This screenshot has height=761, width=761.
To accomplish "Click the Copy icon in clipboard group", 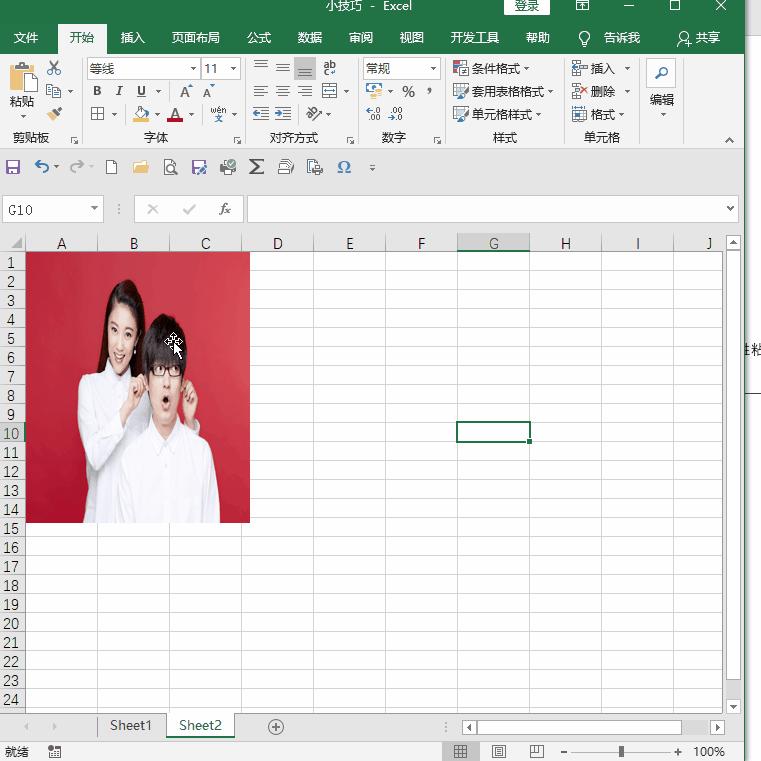I will click(53, 91).
